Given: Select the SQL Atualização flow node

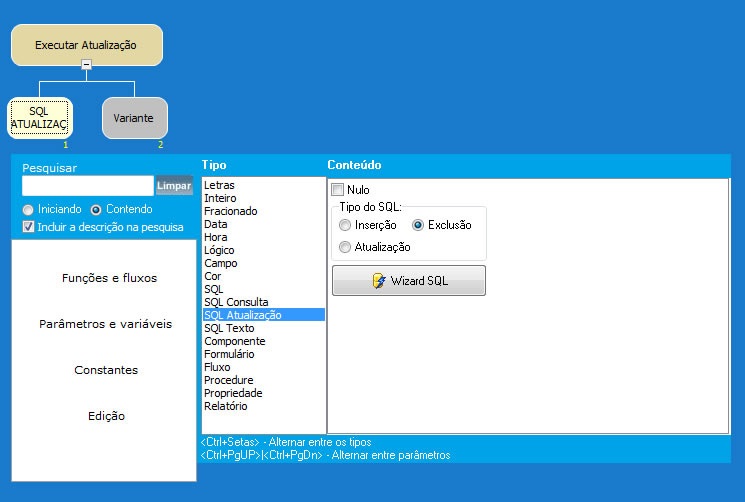Looking at the screenshot, I should [40, 118].
